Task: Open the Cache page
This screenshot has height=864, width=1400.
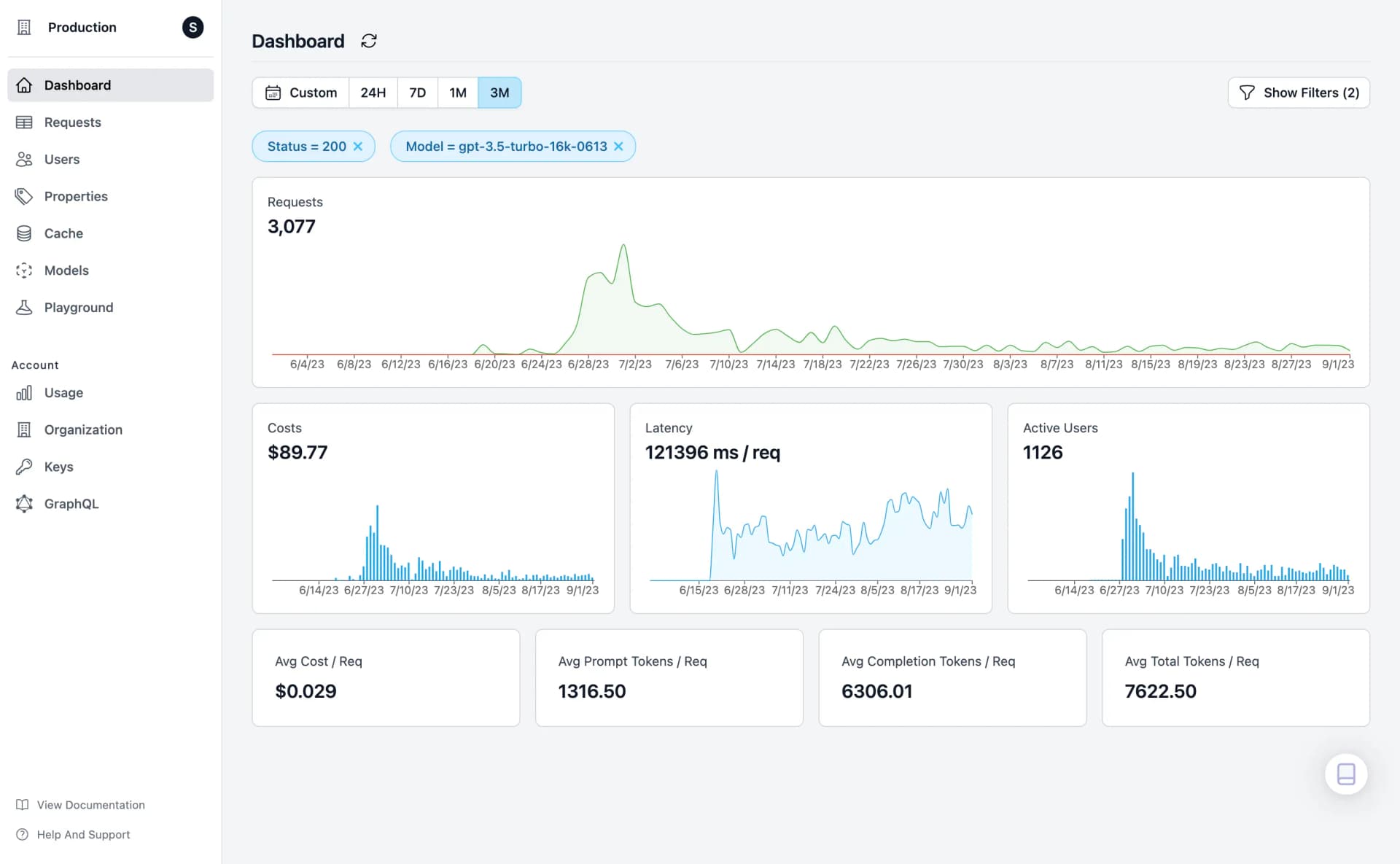Action: click(x=63, y=233)
